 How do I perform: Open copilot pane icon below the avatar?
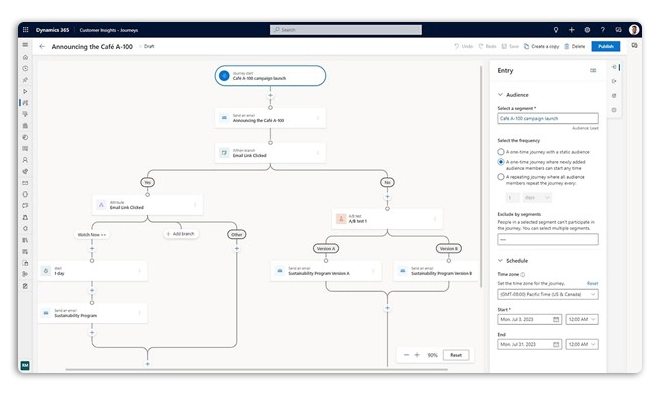pyautogui.click(x=634, y=45)
